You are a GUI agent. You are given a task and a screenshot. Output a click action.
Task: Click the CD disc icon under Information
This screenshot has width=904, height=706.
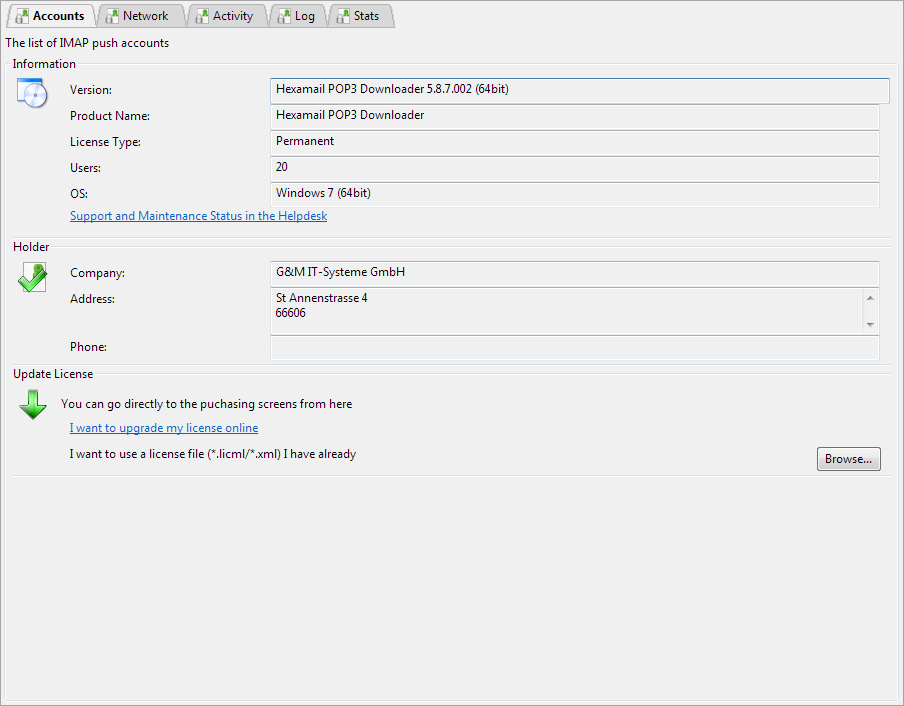click(x=32, y=92)
